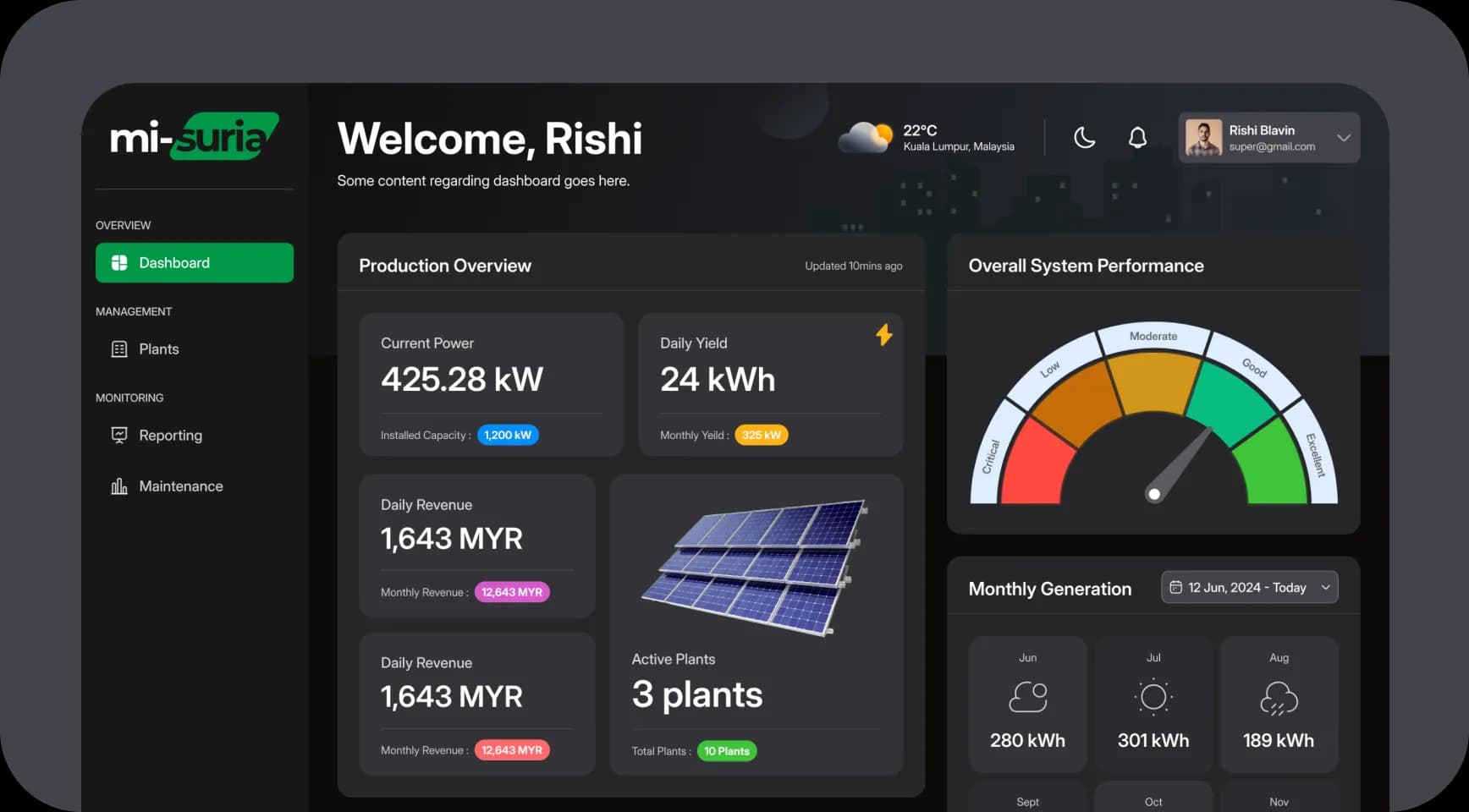Open notifications via the bell icon
Screen dimensions: 1469x812
[1137, 137]
